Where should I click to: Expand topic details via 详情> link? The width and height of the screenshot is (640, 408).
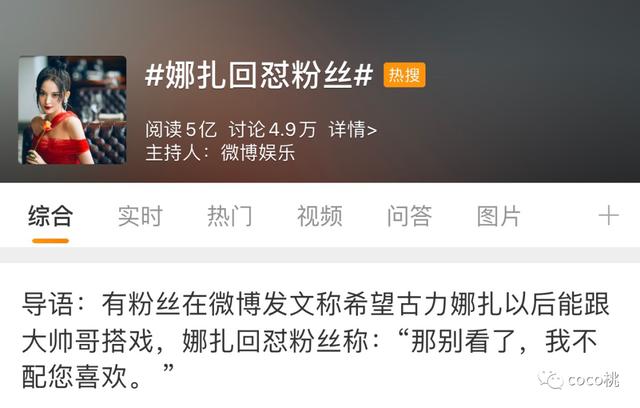[x=353, y=130]
